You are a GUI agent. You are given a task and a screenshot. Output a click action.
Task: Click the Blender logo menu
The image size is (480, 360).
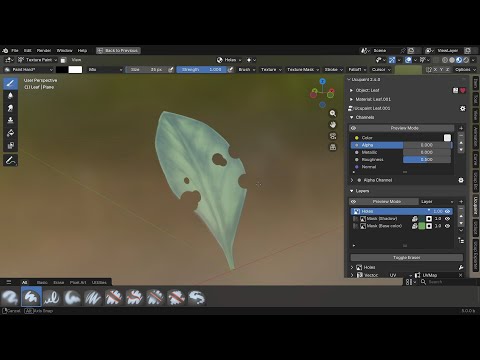tap(5, 51)
